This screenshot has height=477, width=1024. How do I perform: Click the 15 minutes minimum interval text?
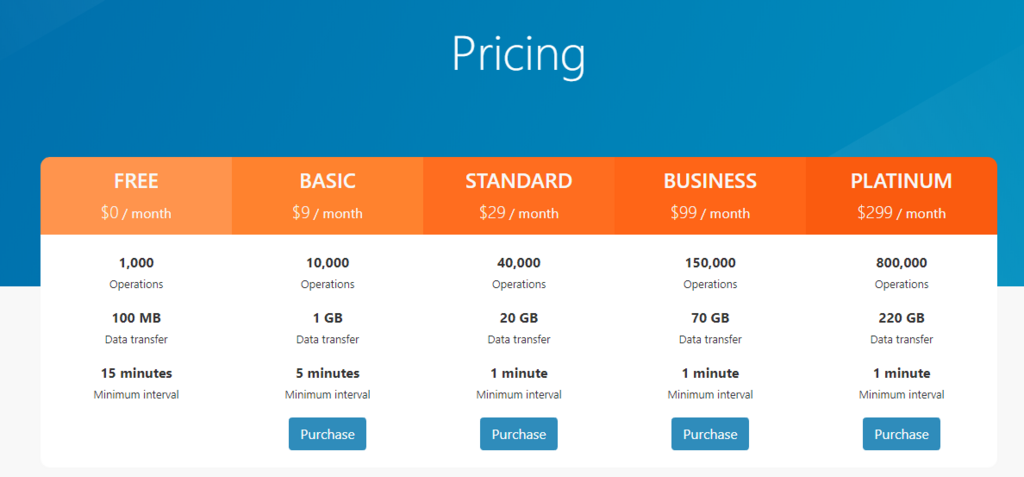136,374
